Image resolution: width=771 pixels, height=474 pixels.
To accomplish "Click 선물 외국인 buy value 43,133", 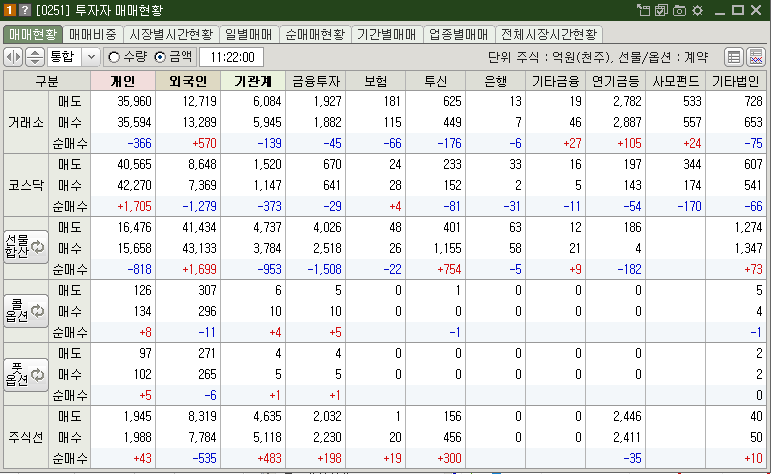I will [199, 248].
